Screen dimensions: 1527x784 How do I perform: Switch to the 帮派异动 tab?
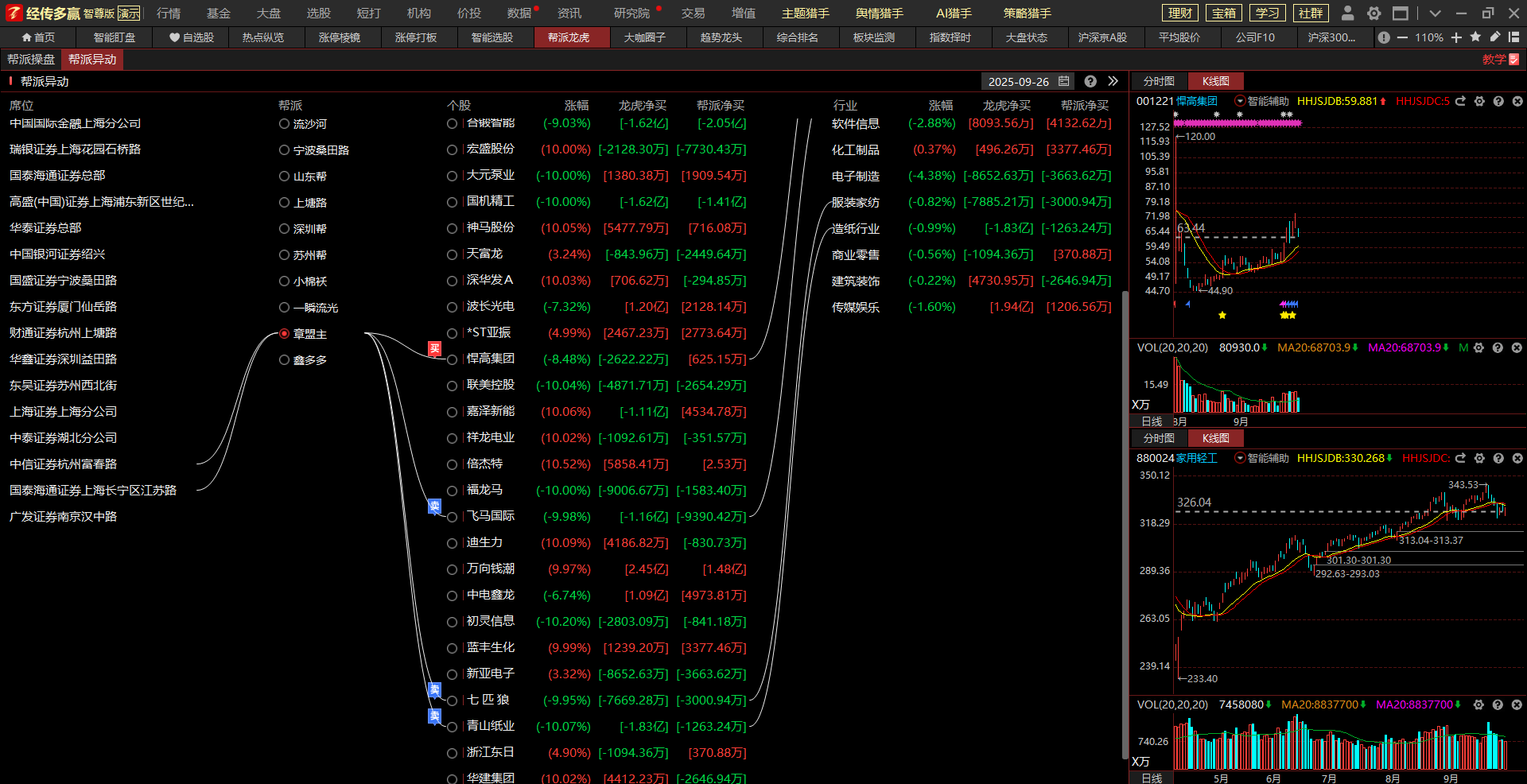click(92, 60)
